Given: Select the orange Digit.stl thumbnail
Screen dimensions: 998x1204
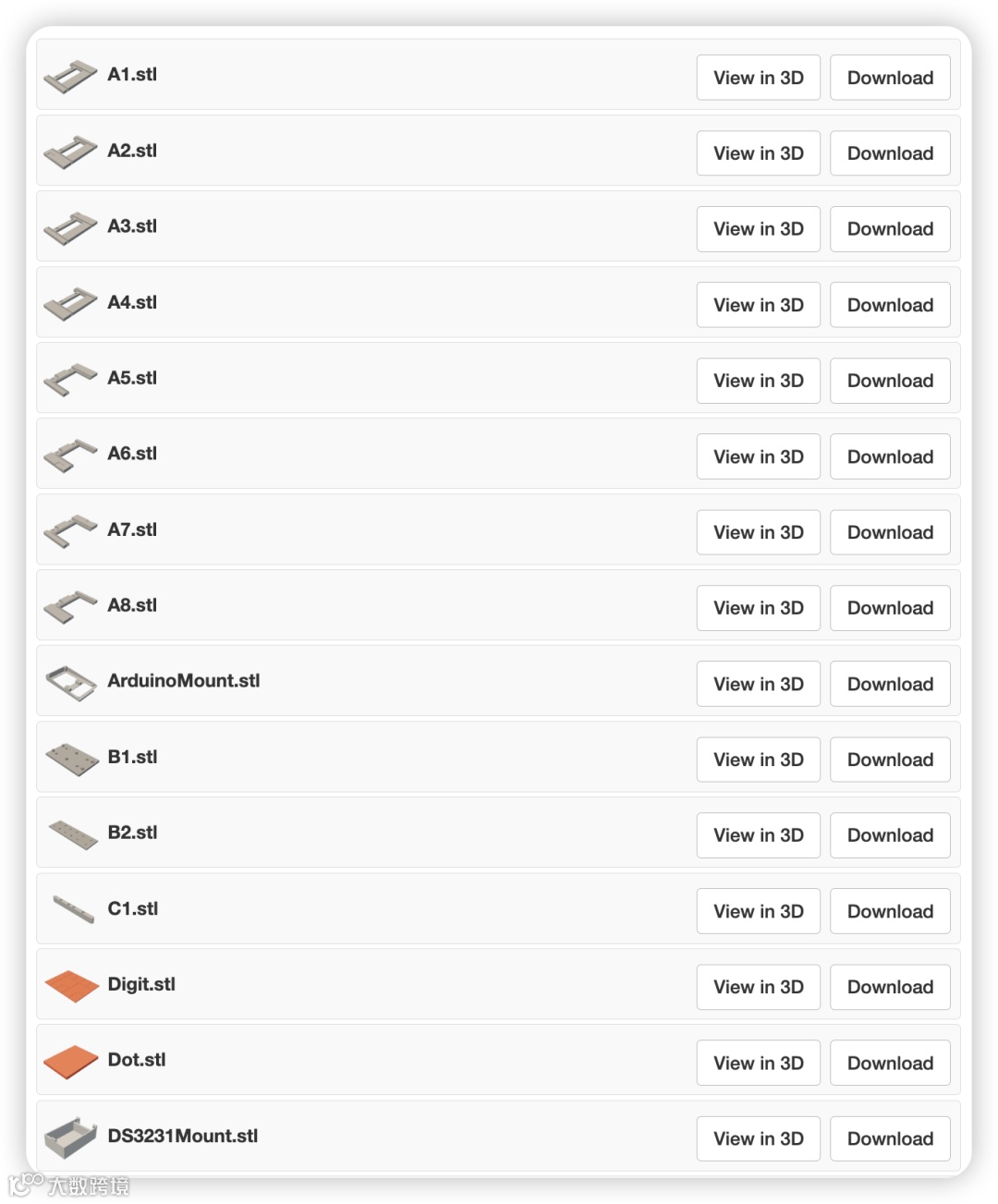Looking at the screenshot, I should pyautogui.click(x=71, y=986).
